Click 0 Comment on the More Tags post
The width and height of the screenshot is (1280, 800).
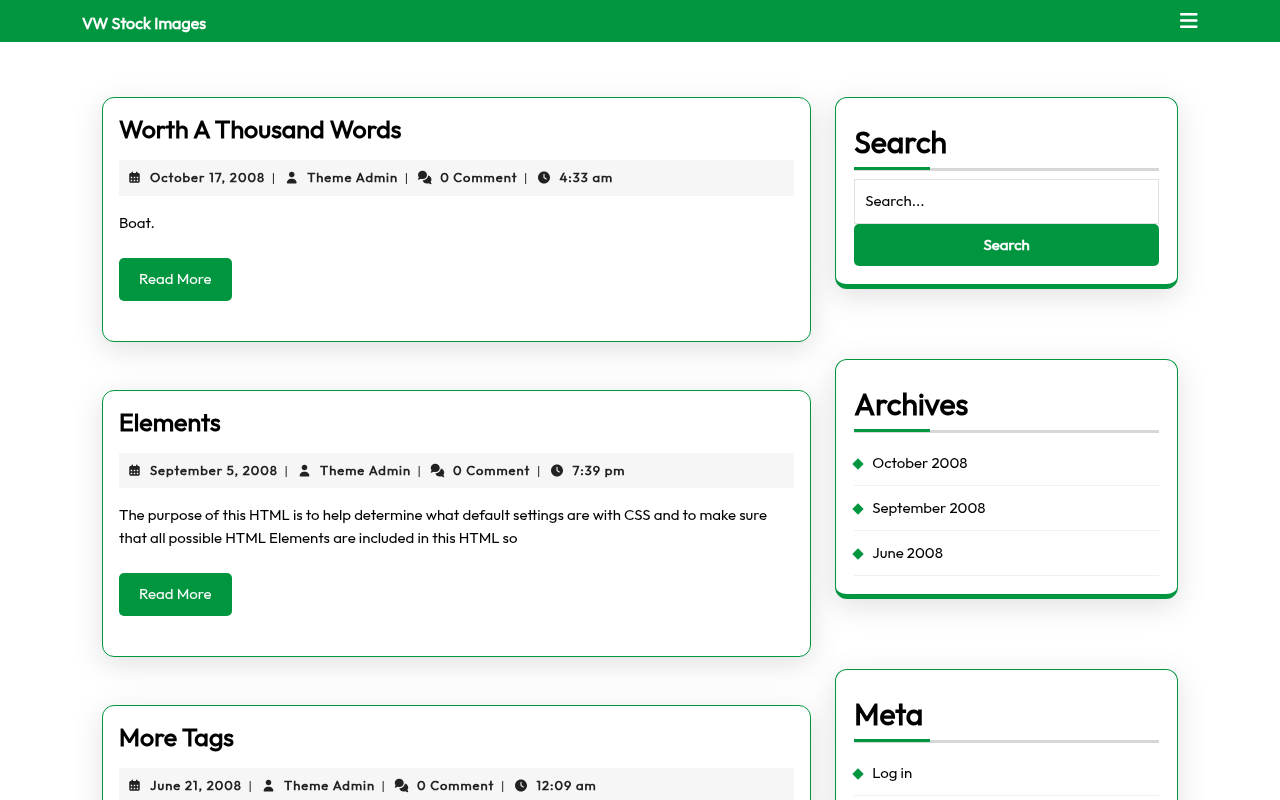pos(455,786)
